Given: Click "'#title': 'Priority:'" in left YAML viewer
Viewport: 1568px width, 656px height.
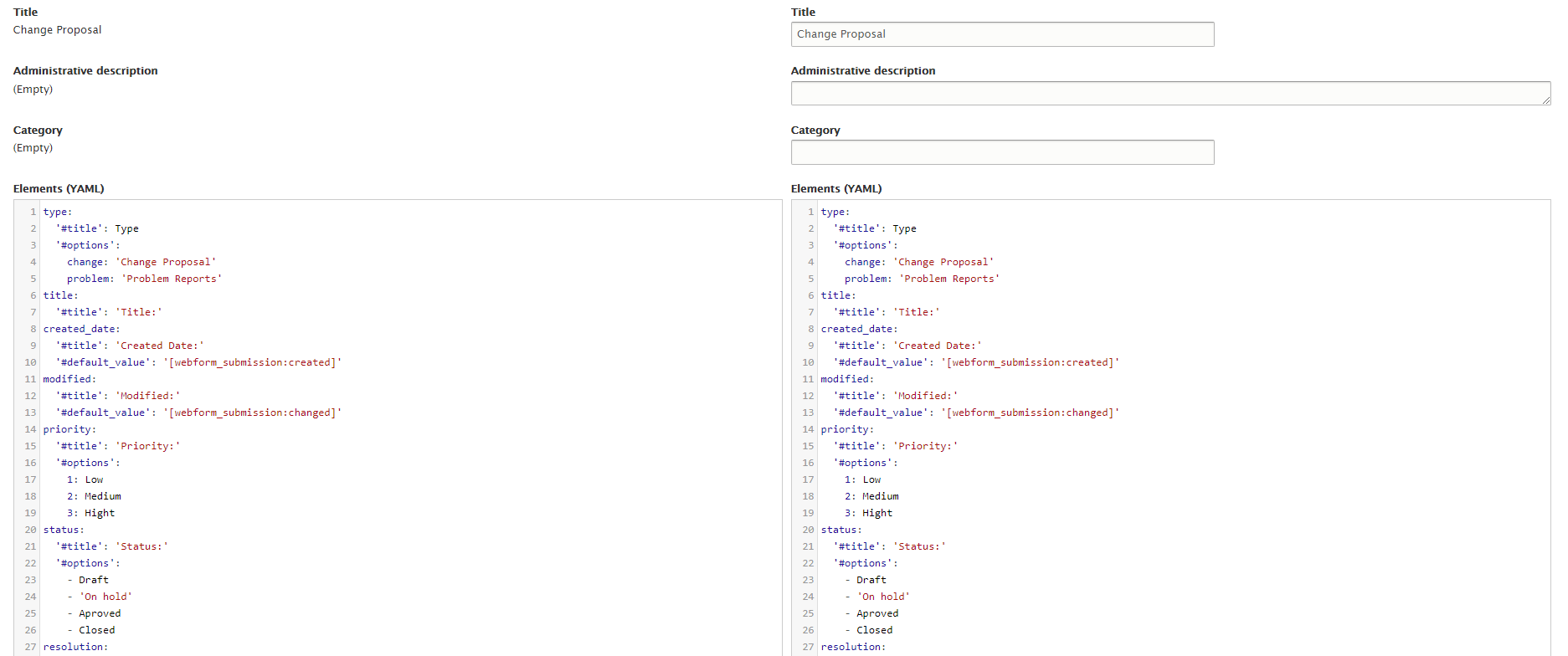Looking at the screenshot, I should tap(118, 446).
